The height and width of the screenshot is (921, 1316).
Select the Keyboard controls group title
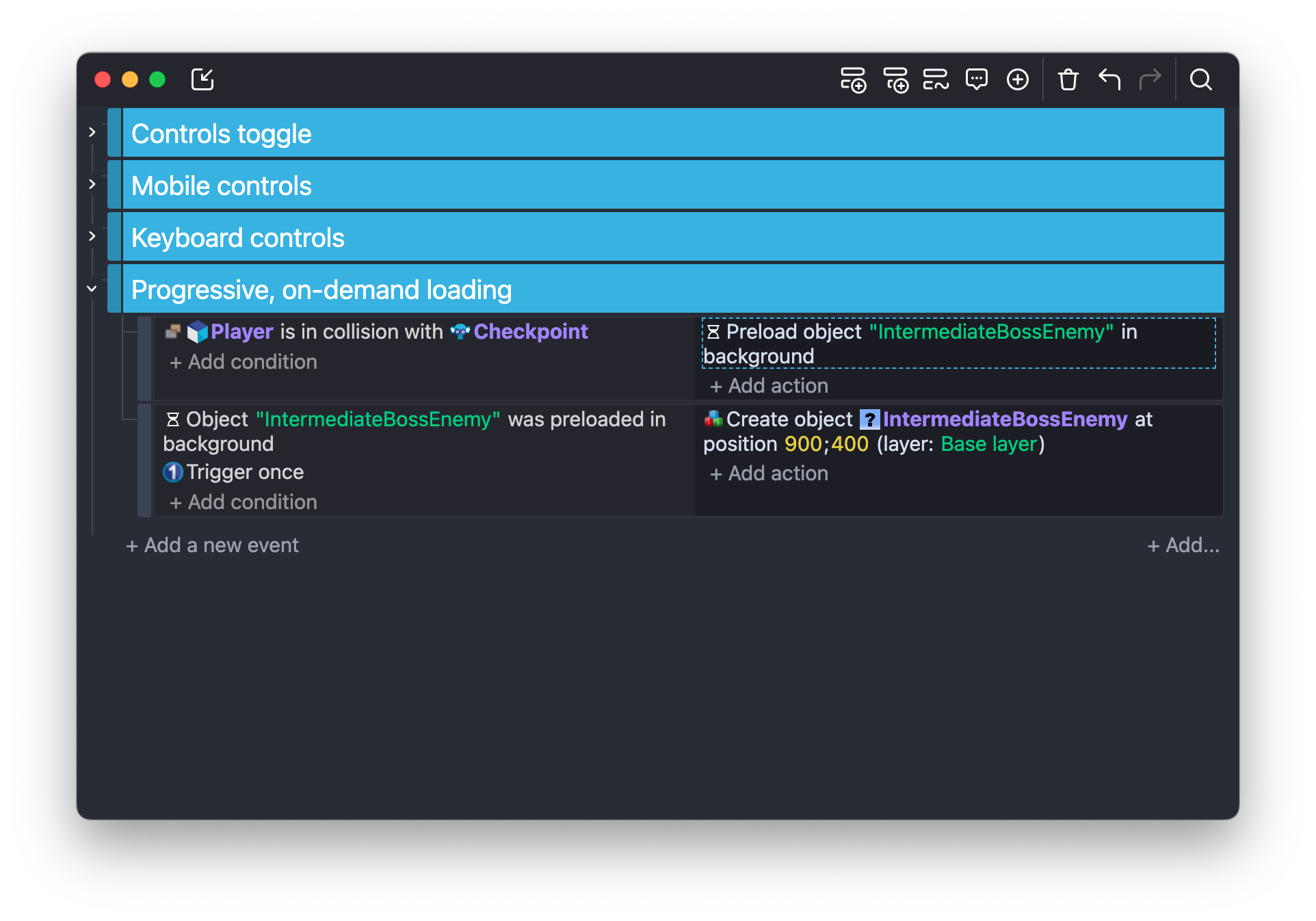pyautogui.click(x=237, y=237)
